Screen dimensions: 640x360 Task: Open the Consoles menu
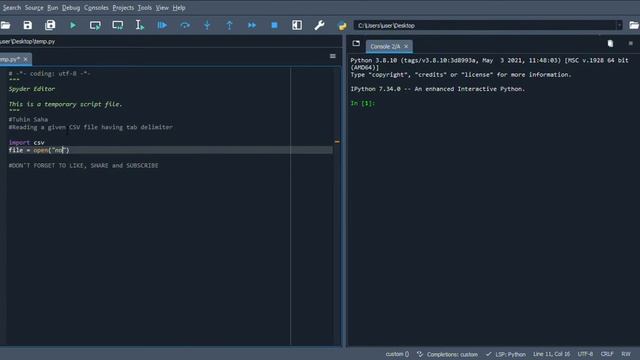(x=96, y=8)
